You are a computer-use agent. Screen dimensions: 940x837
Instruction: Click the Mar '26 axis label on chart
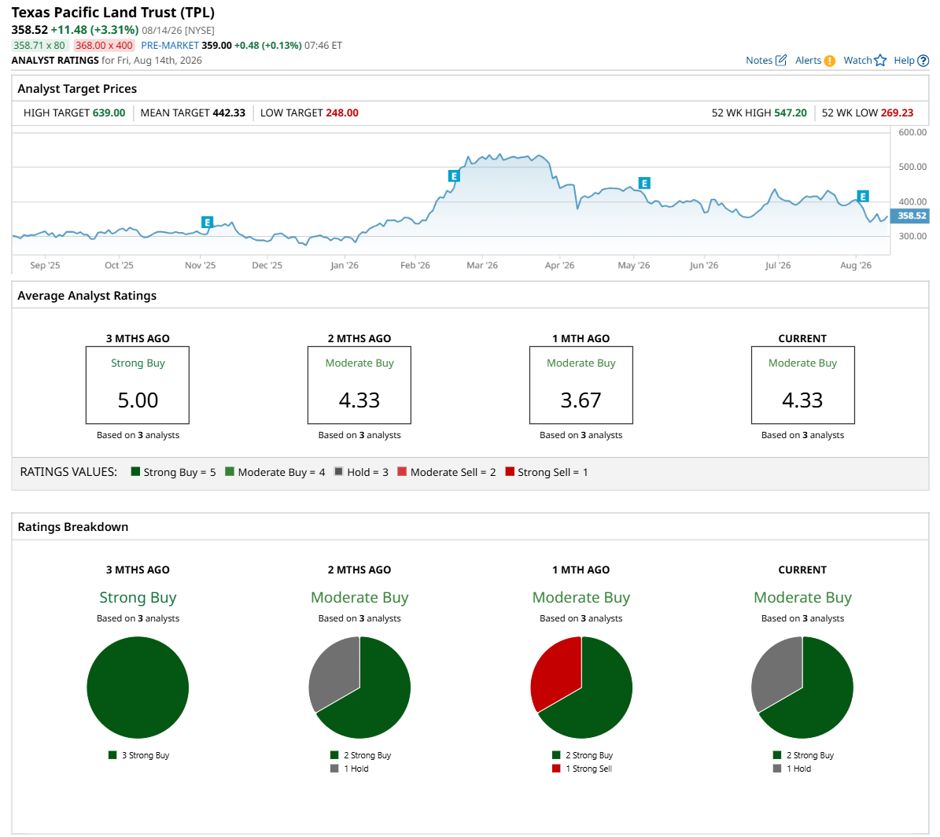tap(482, 265)
